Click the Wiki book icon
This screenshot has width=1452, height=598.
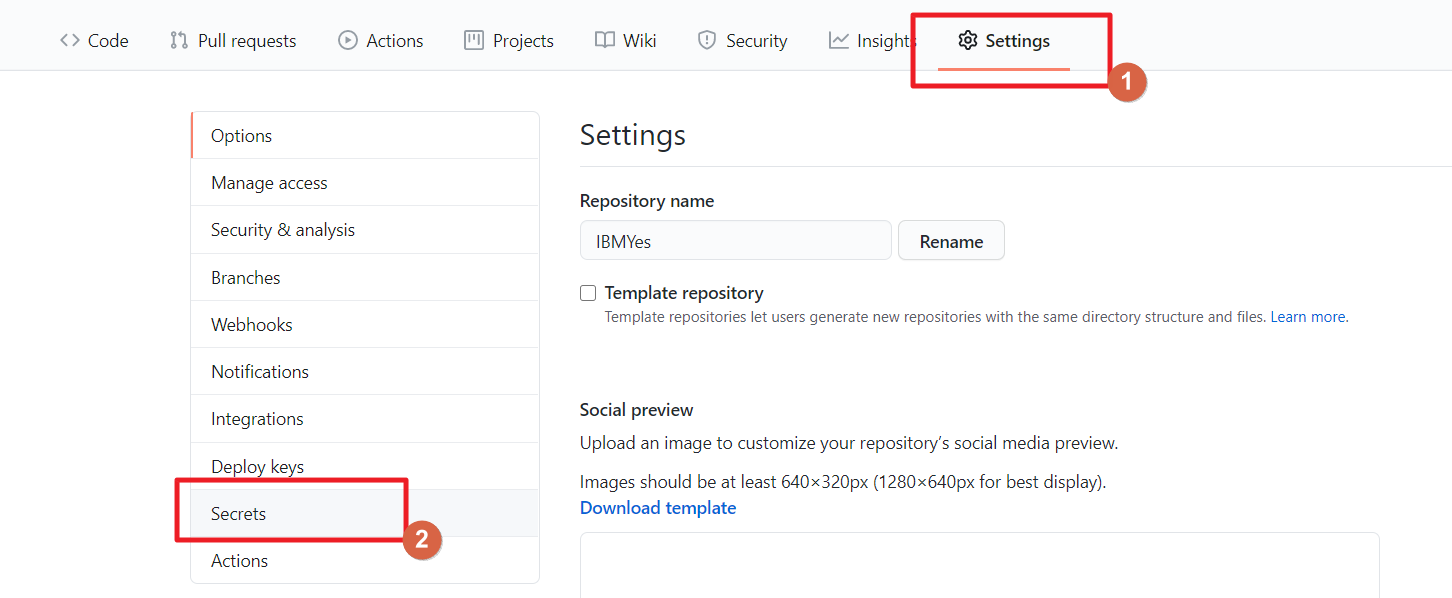tap(604, 41)
